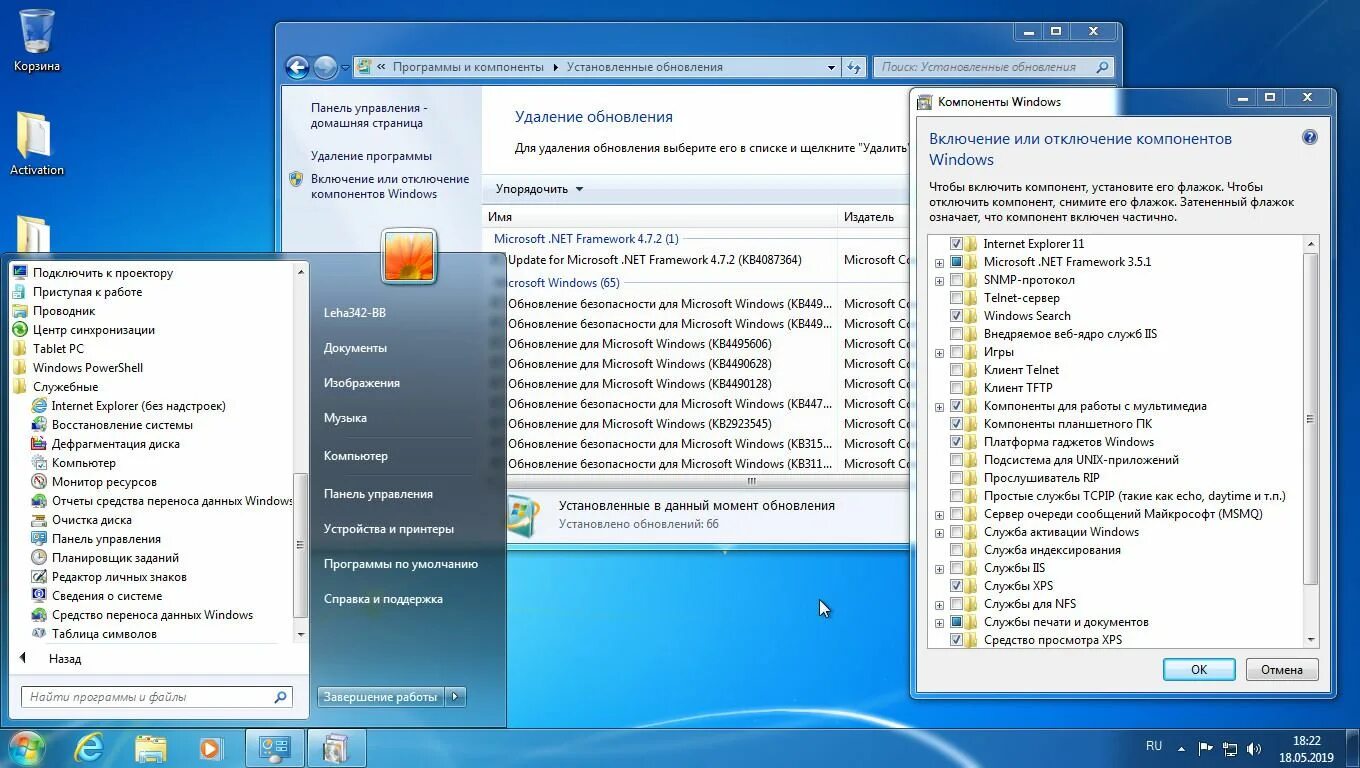Enable Прослушиватель RIP checkbox
Screen dimensions: 1360x768
[956, 478]
